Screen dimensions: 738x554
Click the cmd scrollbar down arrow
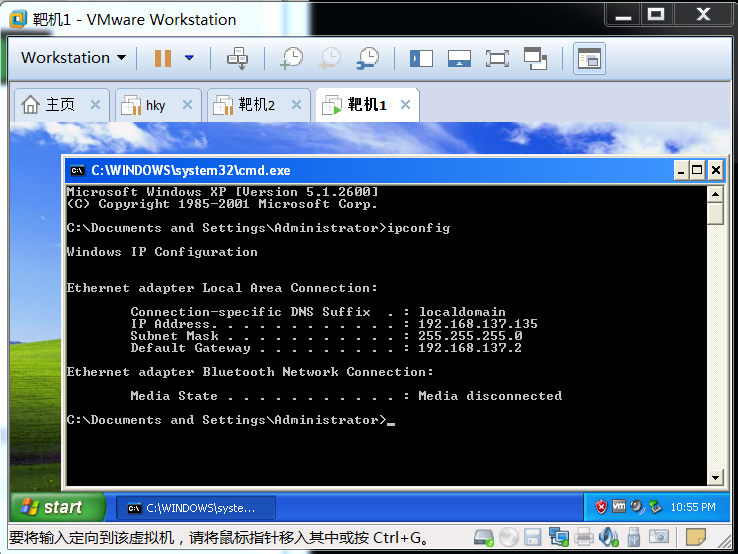coord(715,478)
